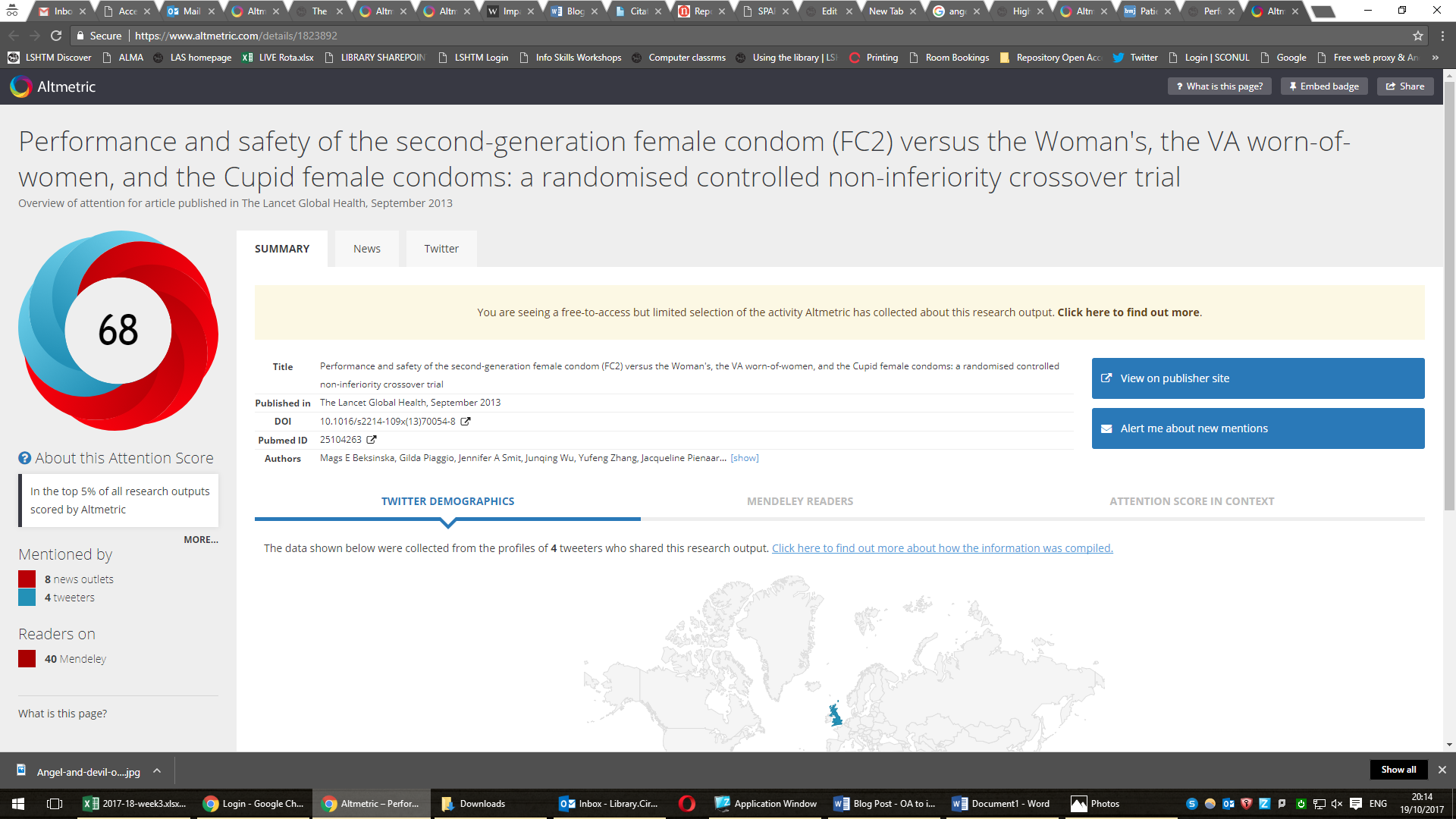Click question mark icon beside About this Attention Score
The image size is (1456, 819).
24,458
